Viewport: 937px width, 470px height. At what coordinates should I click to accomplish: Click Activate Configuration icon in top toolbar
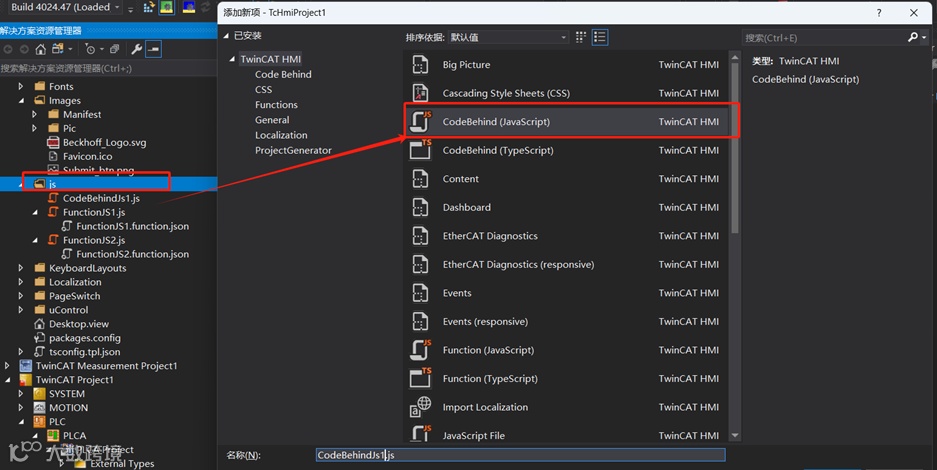(x=148, y=7)
